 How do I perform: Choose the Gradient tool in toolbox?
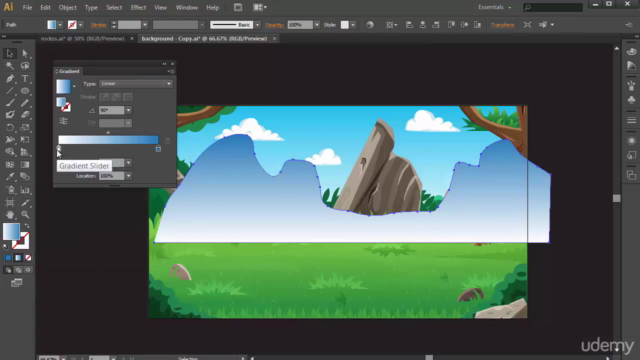pos(25,164)
